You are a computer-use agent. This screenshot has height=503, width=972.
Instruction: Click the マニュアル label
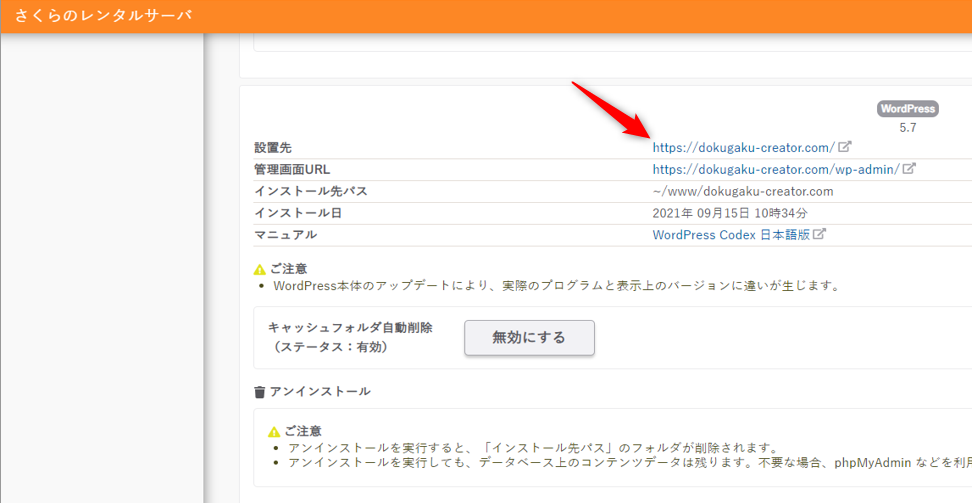(286, 235)
